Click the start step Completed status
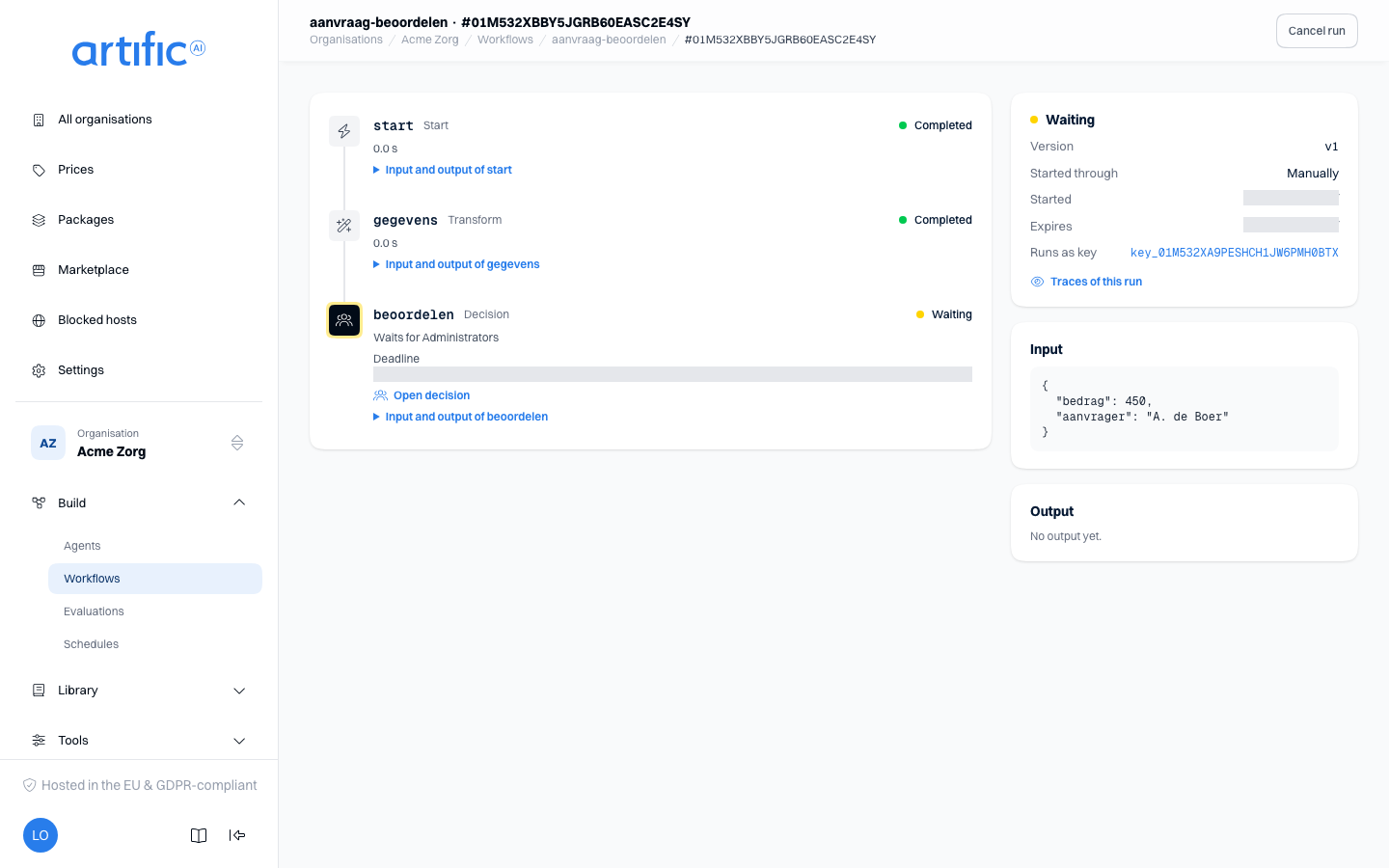The width and height of the screenshot is (1389, 868). pos(936,125)
